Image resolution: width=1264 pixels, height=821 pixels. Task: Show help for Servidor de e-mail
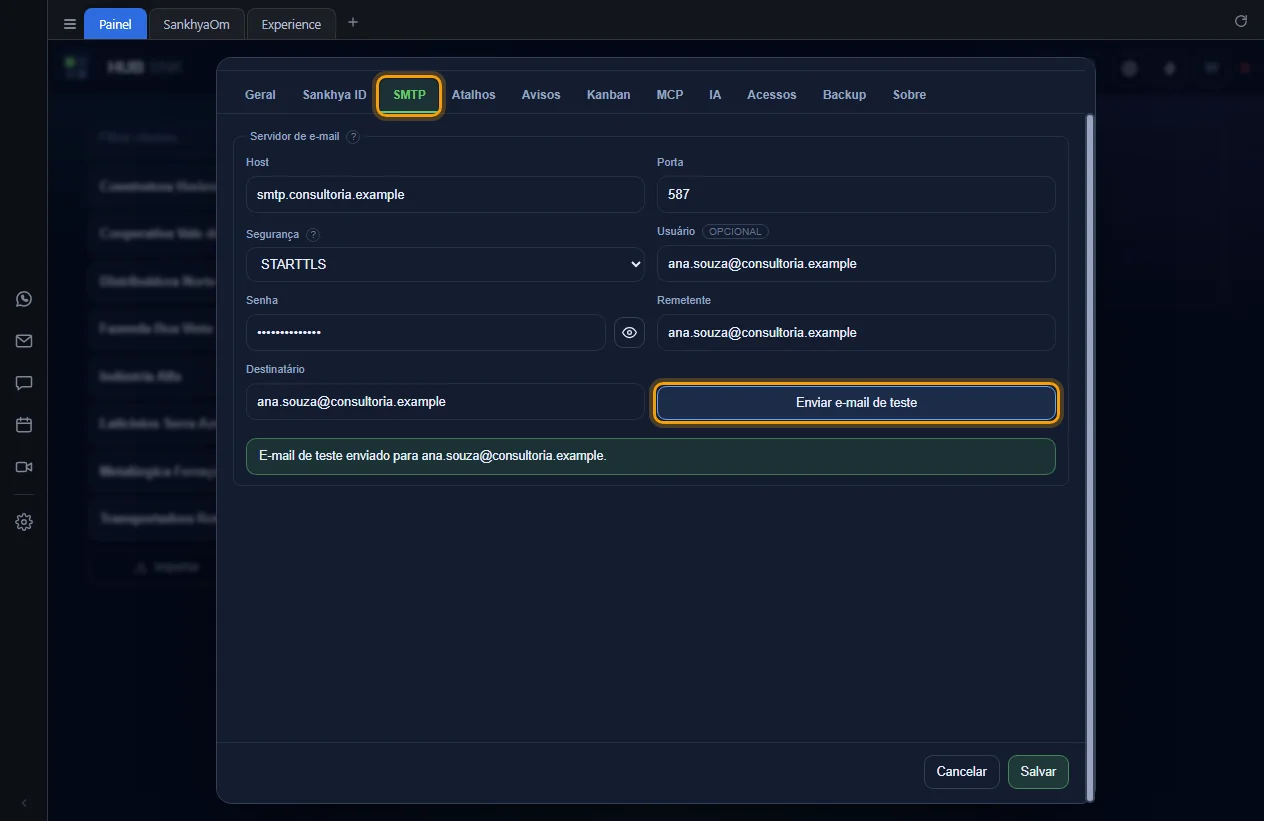coord(353,136)
